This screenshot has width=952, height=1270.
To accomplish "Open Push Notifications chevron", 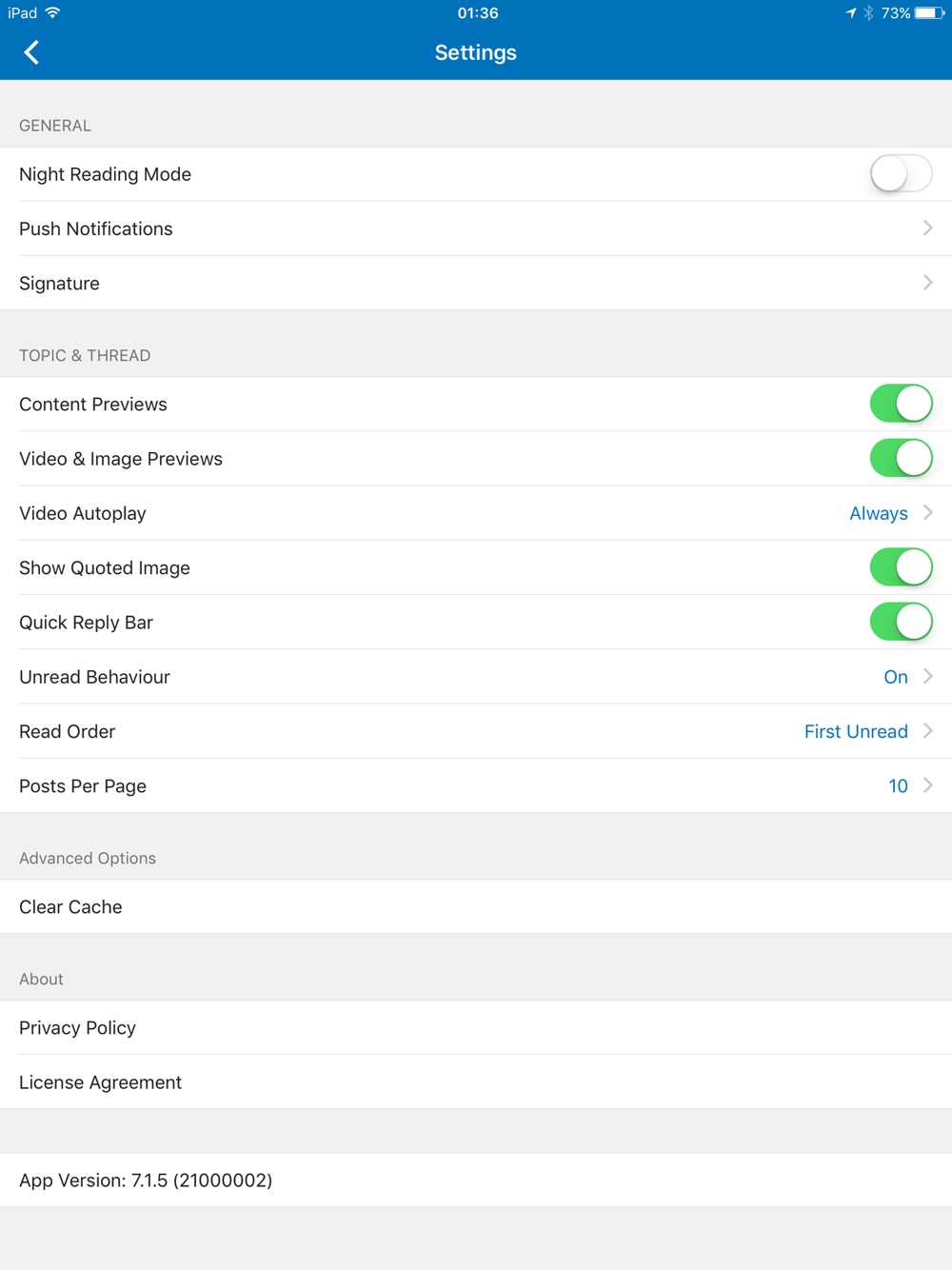I will click(928, 228).
